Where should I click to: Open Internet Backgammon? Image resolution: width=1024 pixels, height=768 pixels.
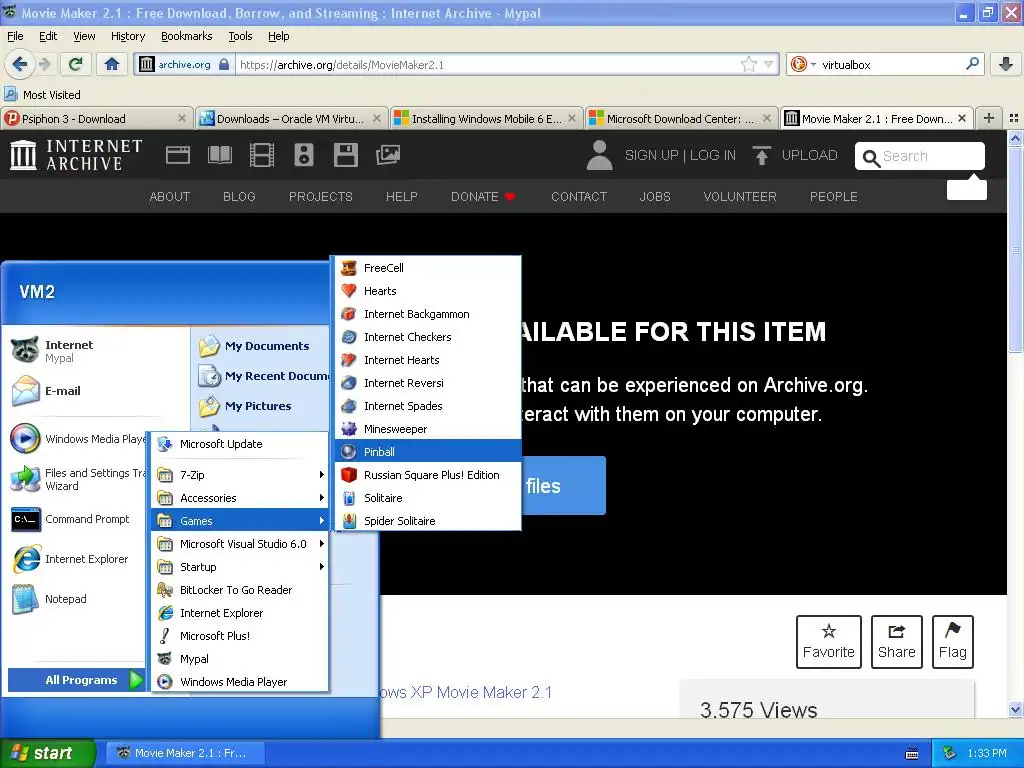pyautogui.click(x=428, y=314)
